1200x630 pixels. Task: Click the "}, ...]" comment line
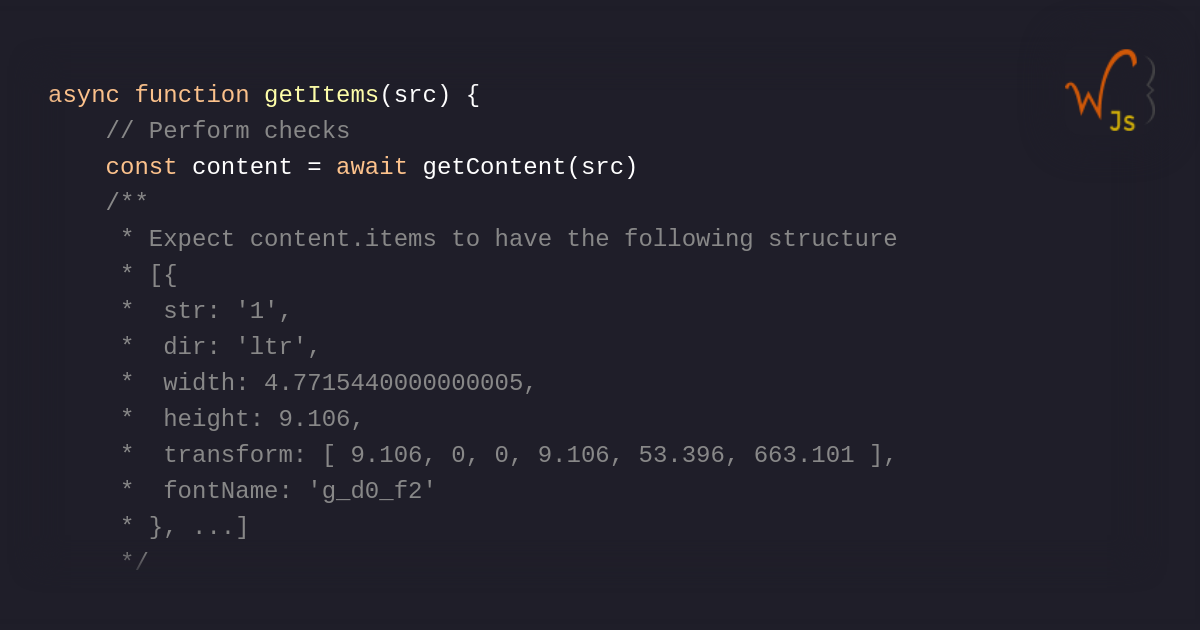[198, 527]
